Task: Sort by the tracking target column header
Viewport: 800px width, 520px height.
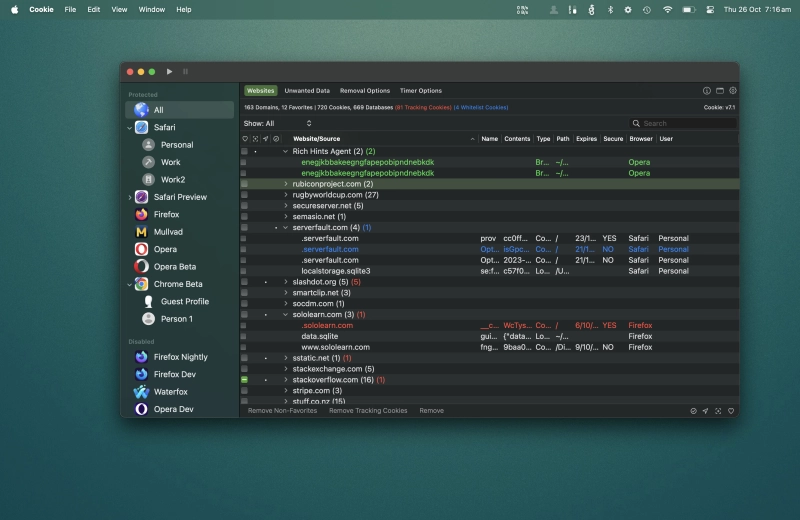Action: click(255, 139)
